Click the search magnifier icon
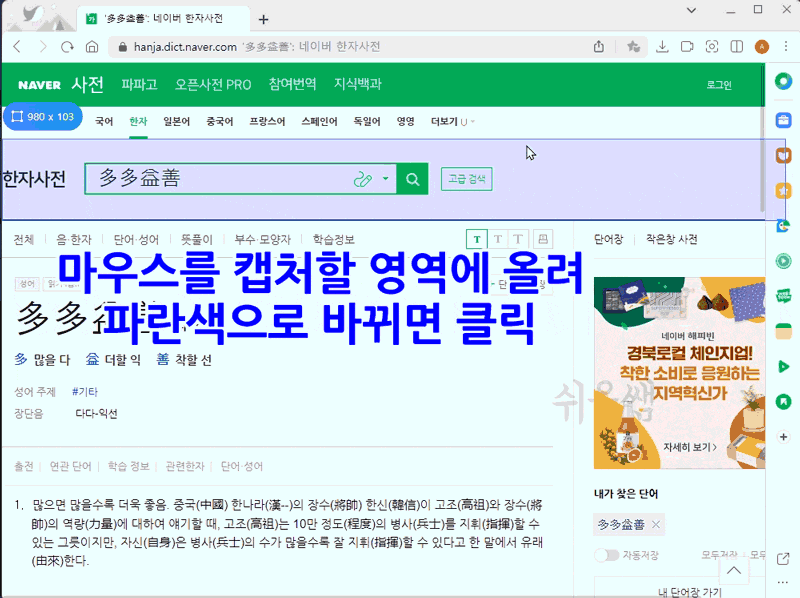Viewport: 800px width, 598px height. pyautogui.click(x=412, y=178)
